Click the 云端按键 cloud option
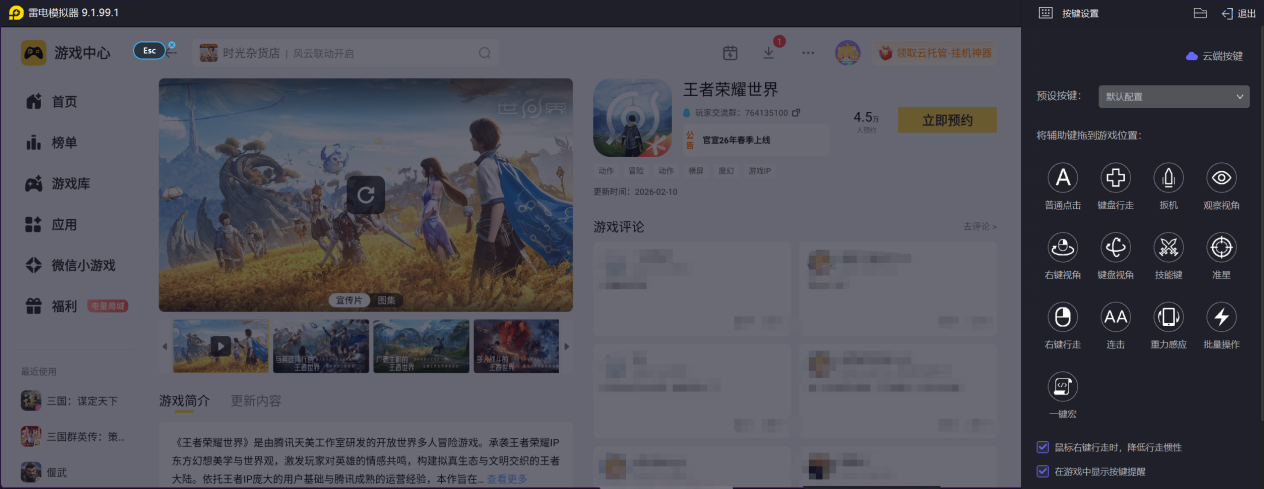1264x489 pixels. point(1214,56)
